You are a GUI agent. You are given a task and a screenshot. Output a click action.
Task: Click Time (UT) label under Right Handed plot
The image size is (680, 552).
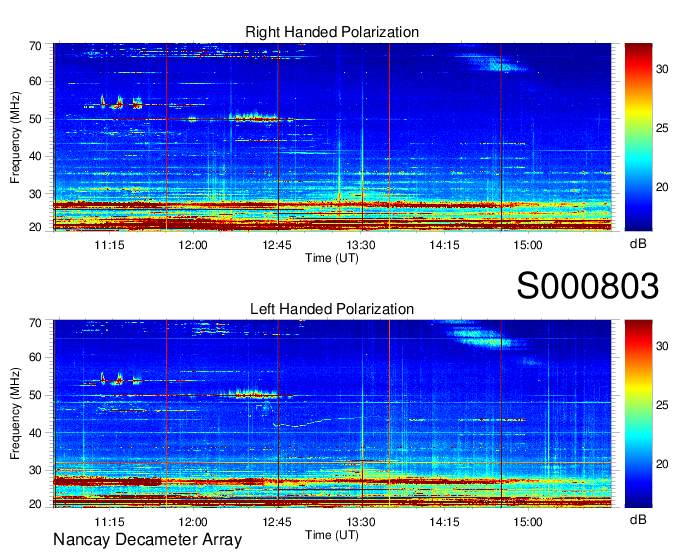(x=332, y=258)
